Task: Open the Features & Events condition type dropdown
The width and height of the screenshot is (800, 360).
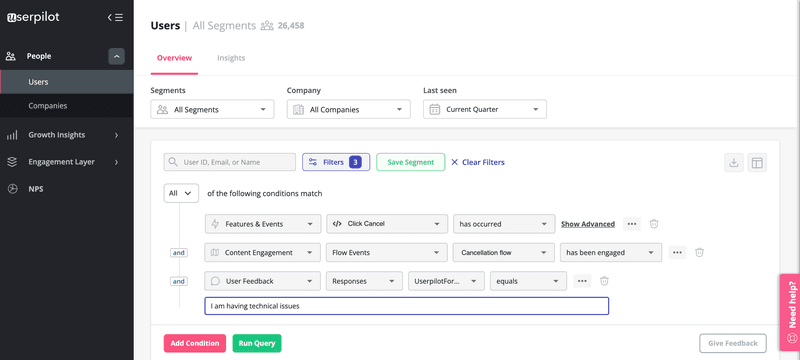Action: pos(263,224)
